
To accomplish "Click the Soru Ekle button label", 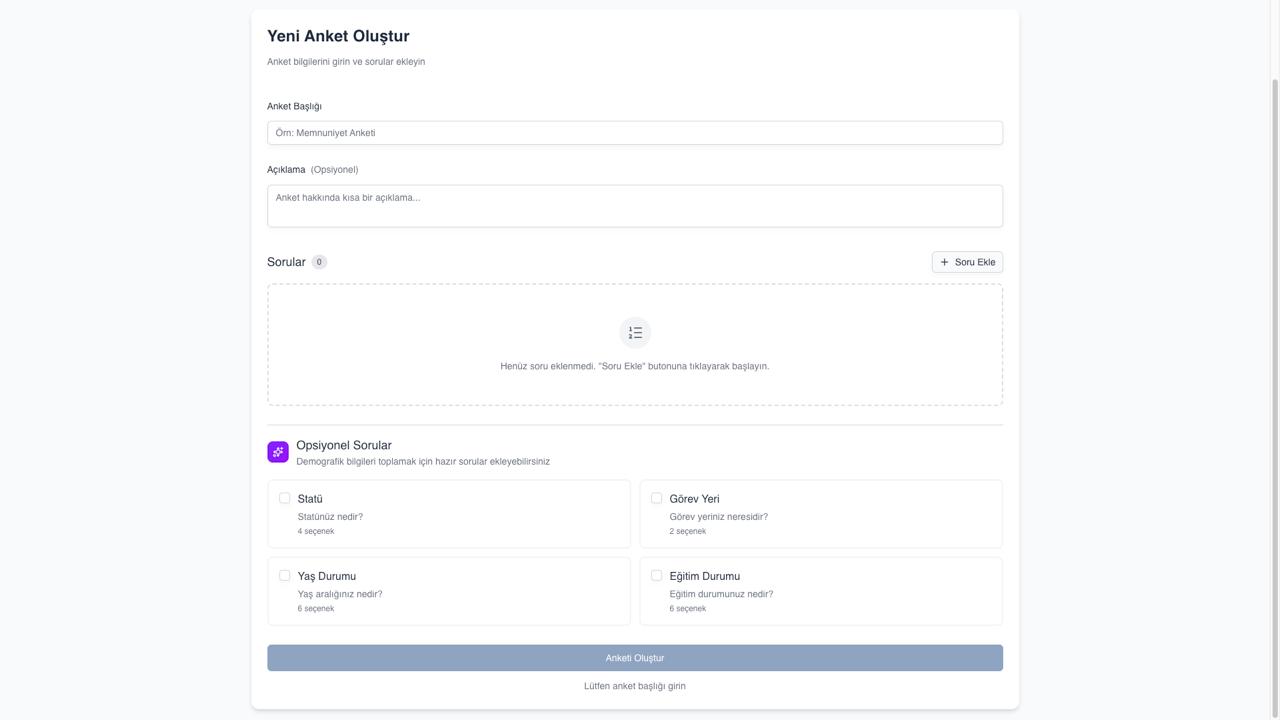I will click(x=975, y=262).
